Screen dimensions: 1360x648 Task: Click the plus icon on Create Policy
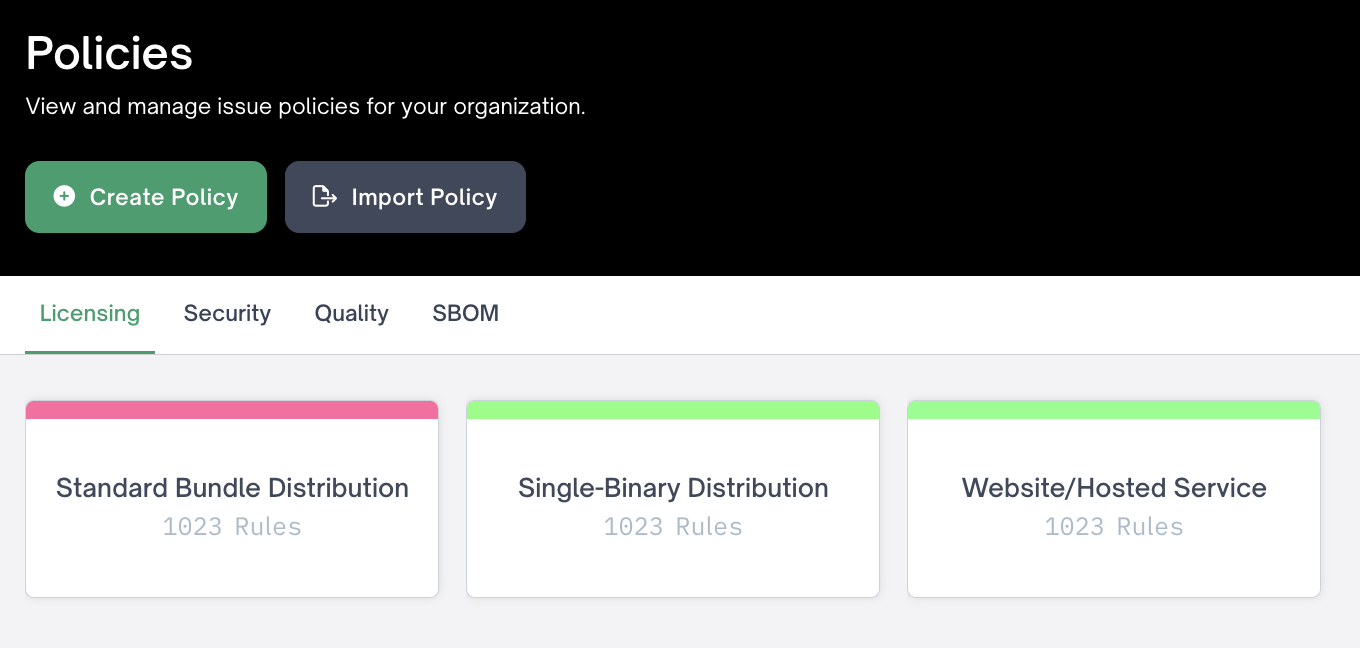click(64, 197)
